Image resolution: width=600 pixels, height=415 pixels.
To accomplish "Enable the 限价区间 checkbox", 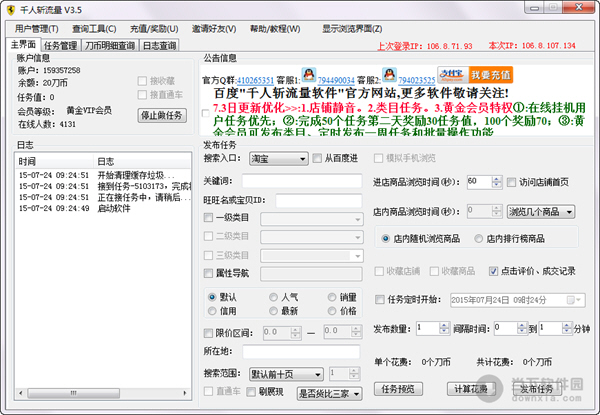I will (208, 333).
